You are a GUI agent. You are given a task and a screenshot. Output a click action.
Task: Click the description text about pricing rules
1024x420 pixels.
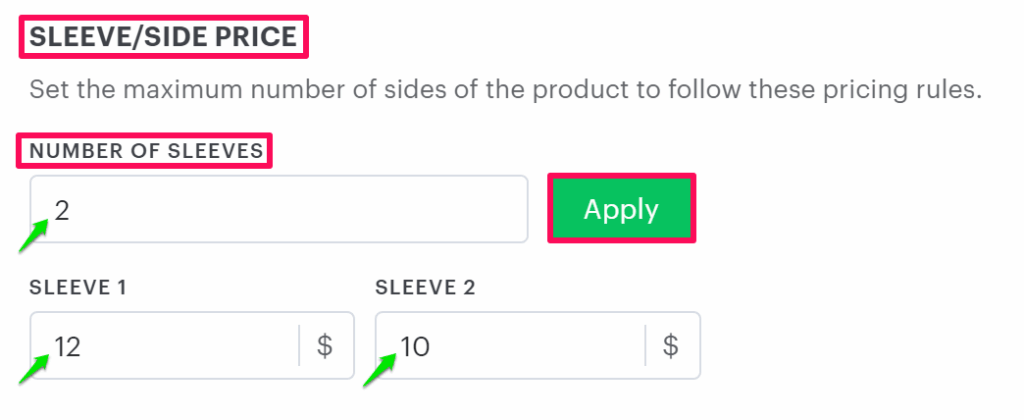[x=505, y=91]
